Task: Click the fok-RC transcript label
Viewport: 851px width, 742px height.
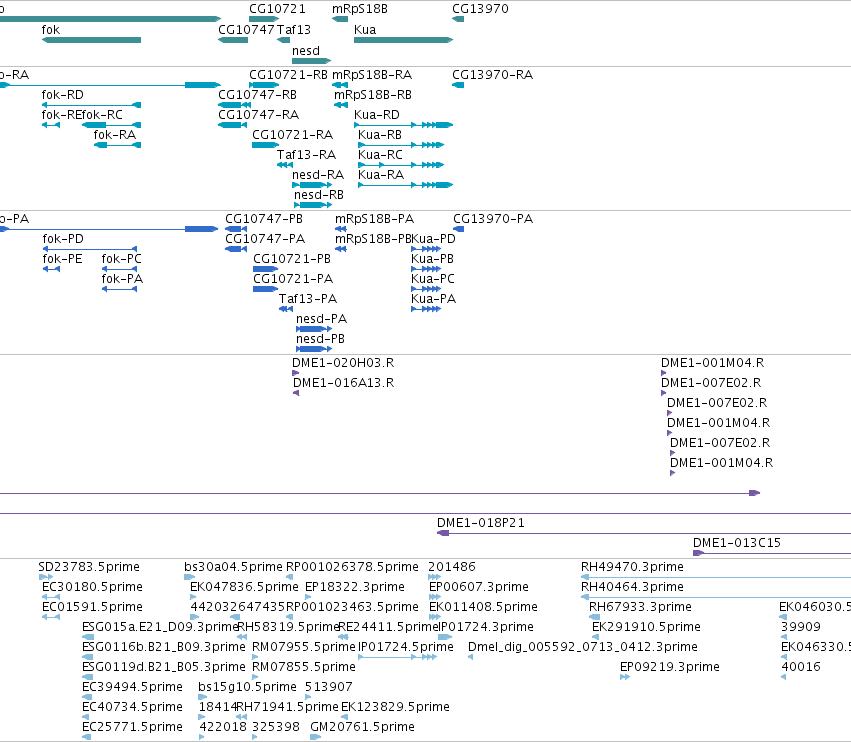Action: click(103, 115)
